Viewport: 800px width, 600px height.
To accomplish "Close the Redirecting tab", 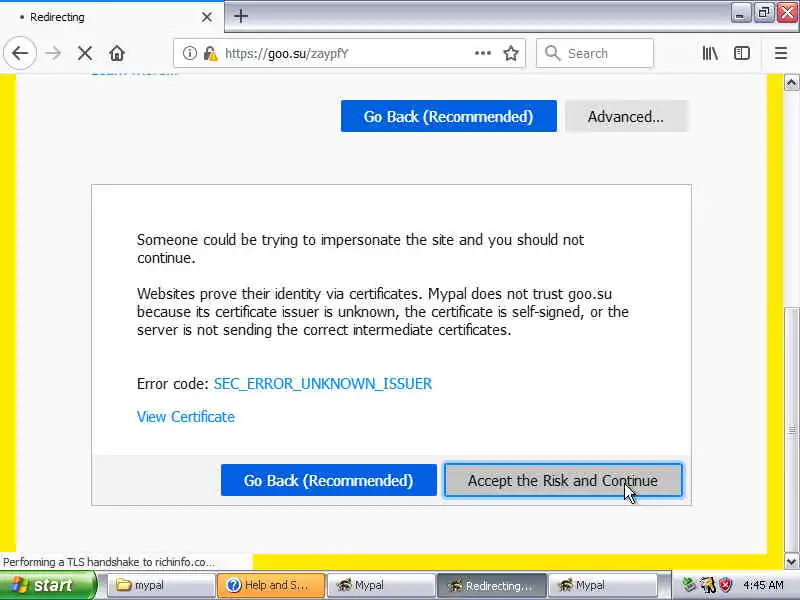I will (207, 17).
